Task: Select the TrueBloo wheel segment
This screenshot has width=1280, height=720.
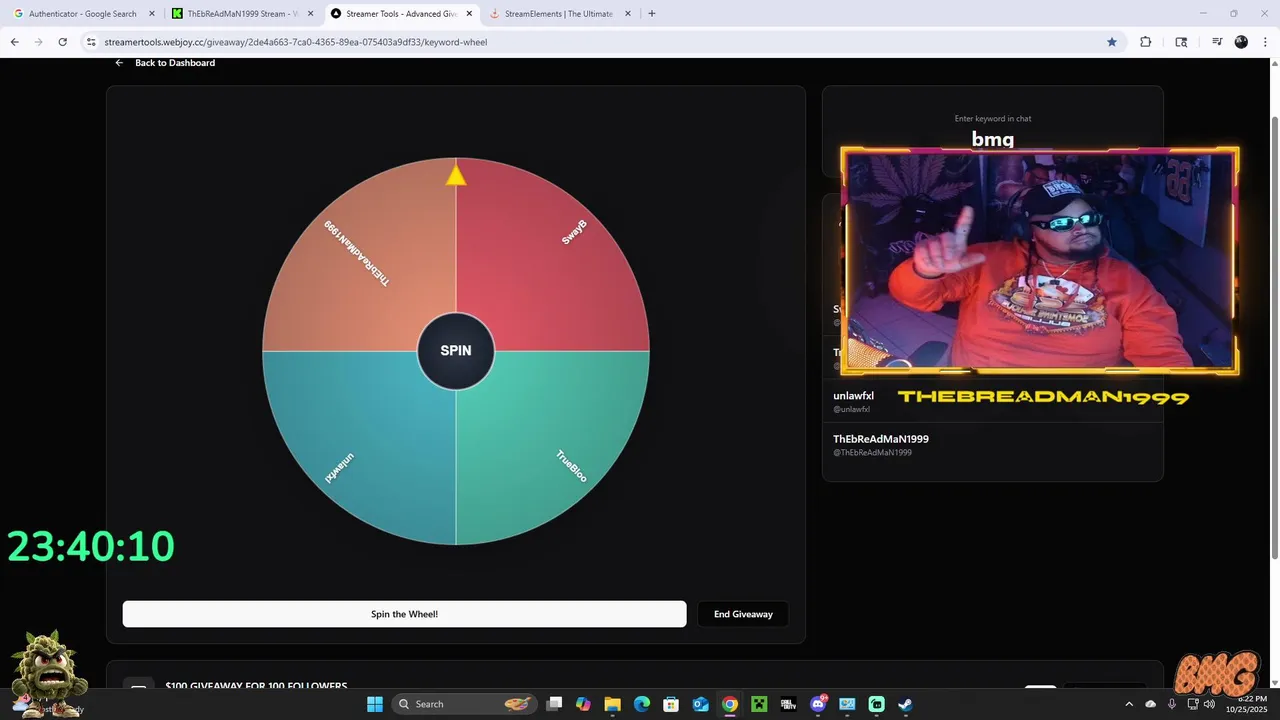Action: pyautogui.click(x=555, y=450)
